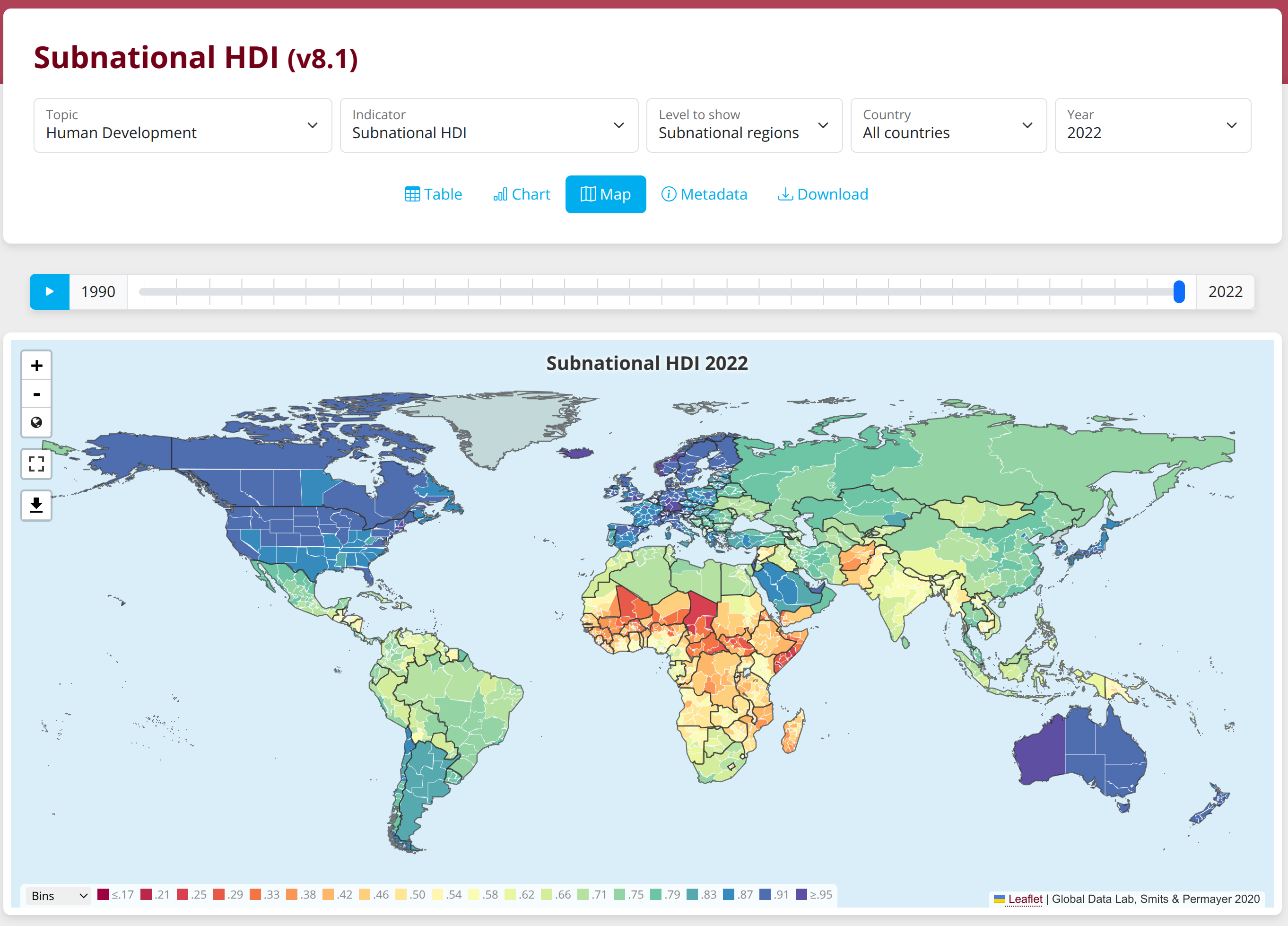Open the Year dropdown showing 2022
The image size is (1288, 926).
click(1152, 125)
